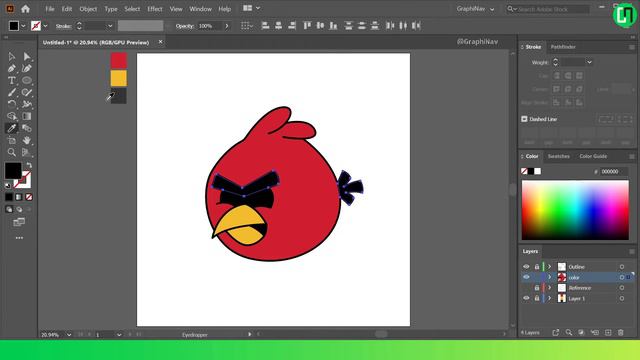The image size is (640, 360).
Task: Activate the Eyedropper tool in toolbar
Action: click(x=11, y=128)
